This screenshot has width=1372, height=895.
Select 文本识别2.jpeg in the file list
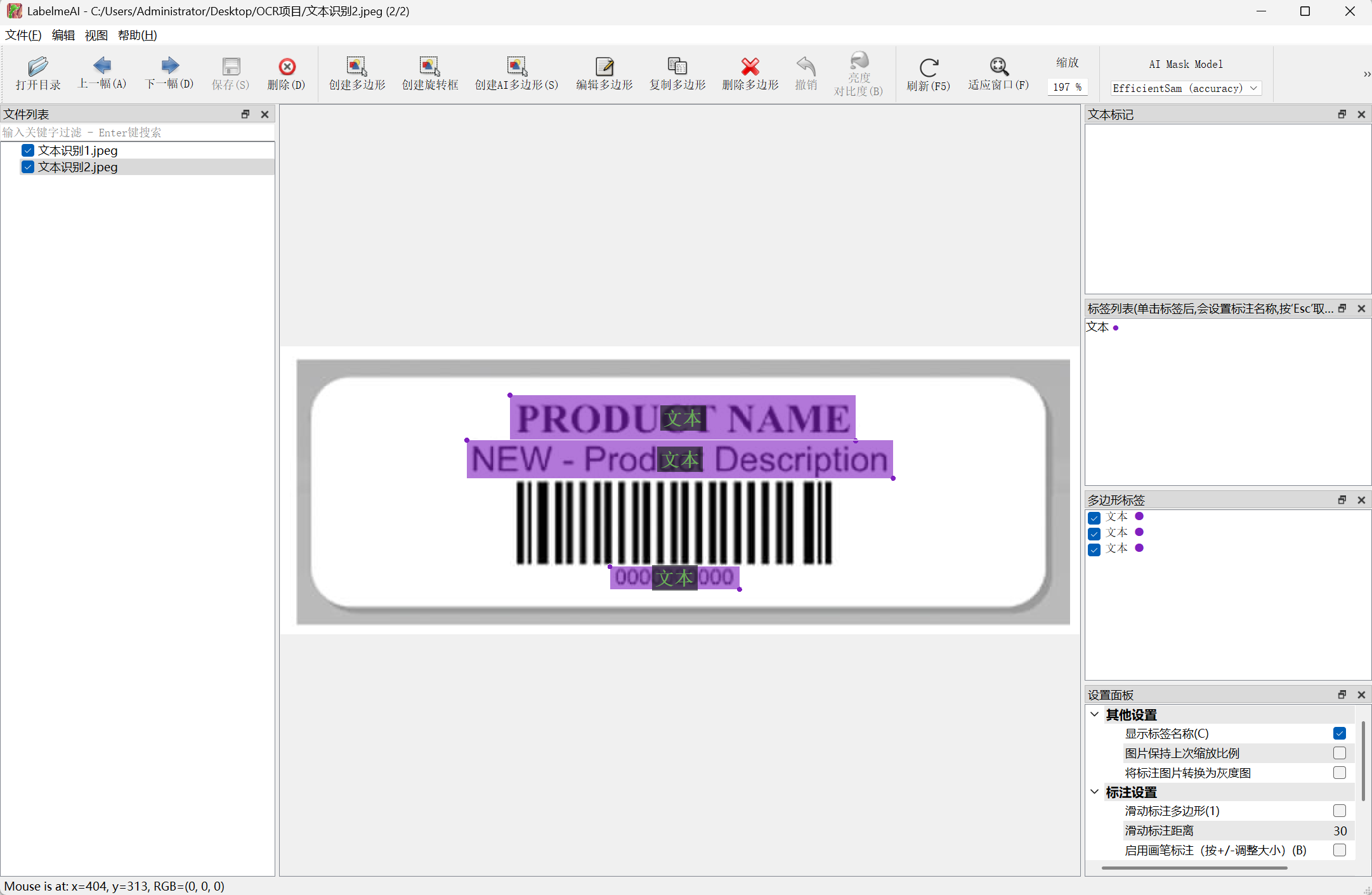tap(77, 167)
